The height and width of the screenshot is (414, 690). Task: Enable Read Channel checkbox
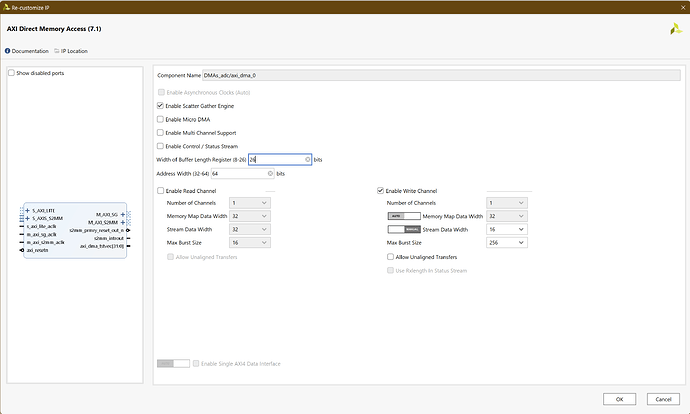click(x=161, y=191)
